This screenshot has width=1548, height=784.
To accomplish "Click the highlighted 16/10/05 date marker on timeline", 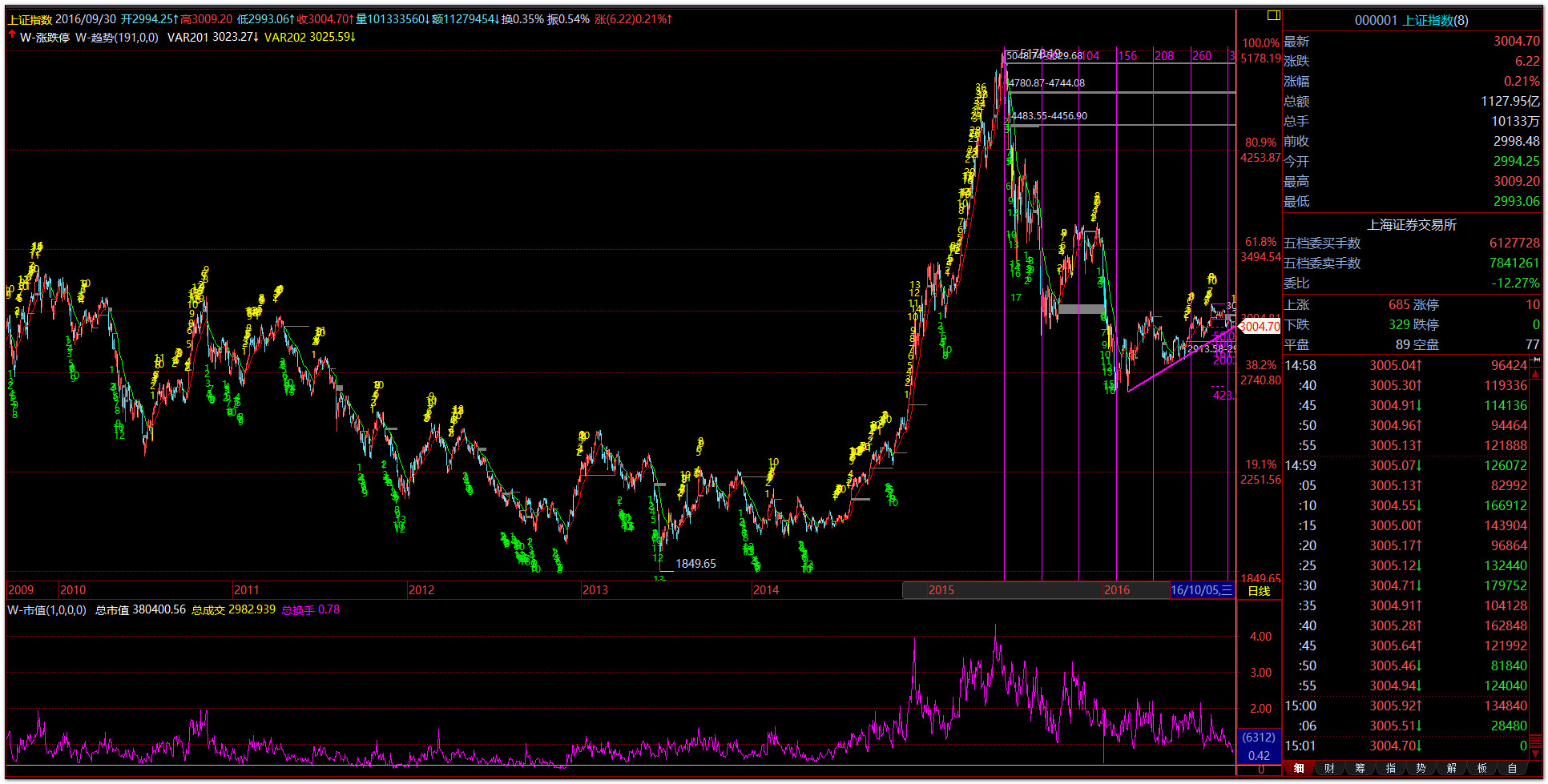I will [x=1201, y=590].
